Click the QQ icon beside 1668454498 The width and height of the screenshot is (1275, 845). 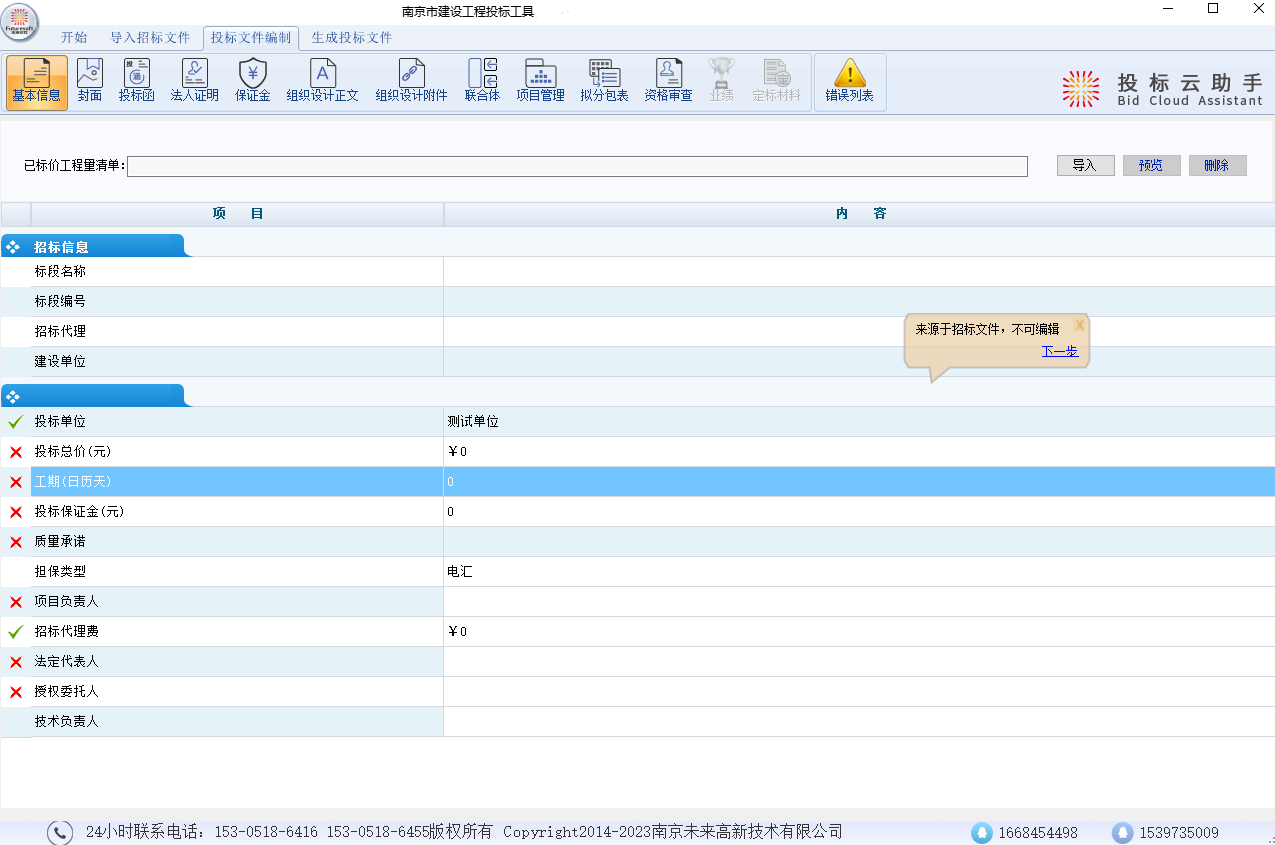(982, 832)
